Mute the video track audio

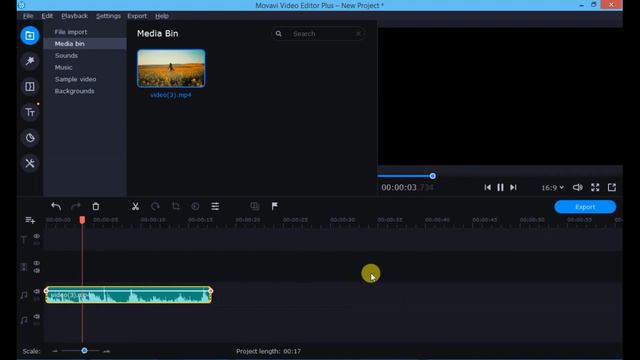(x=37, y=271)
